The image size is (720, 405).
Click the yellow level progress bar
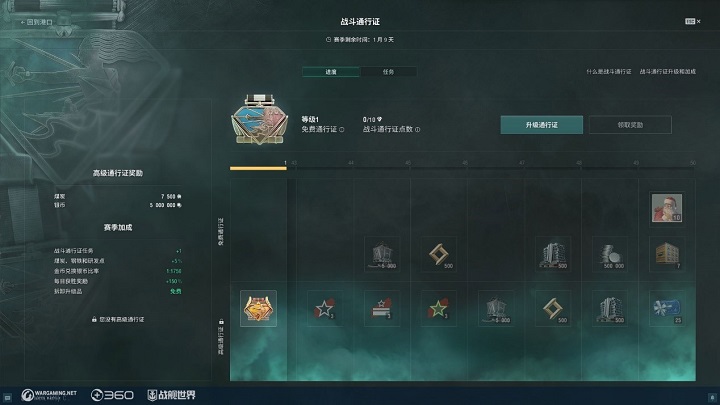pyautogui.click(x=258, y=169)
